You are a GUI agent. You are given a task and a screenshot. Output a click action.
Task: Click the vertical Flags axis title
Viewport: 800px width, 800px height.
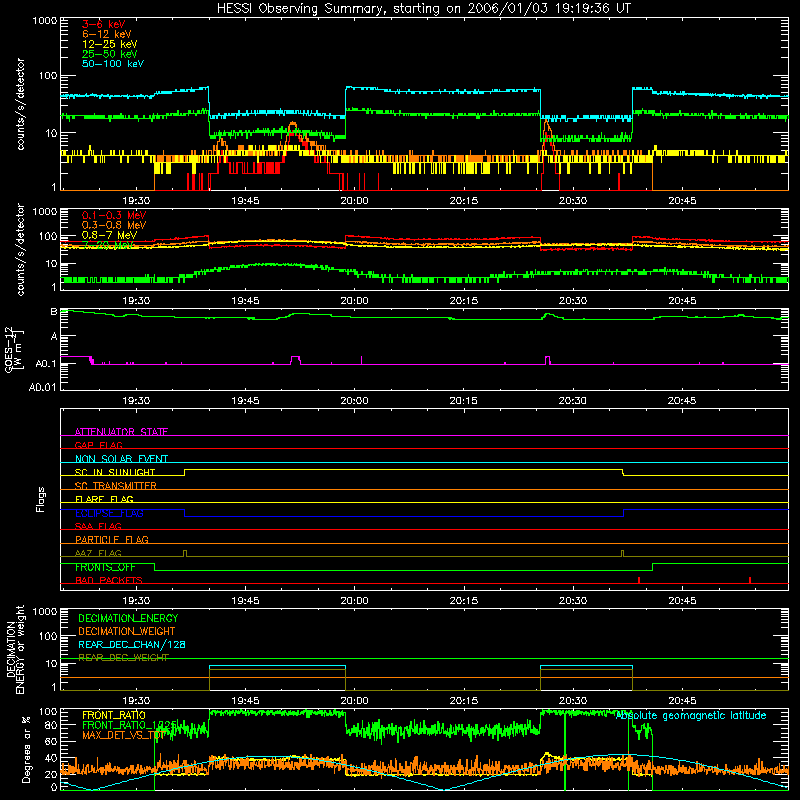tap(41, 499)
